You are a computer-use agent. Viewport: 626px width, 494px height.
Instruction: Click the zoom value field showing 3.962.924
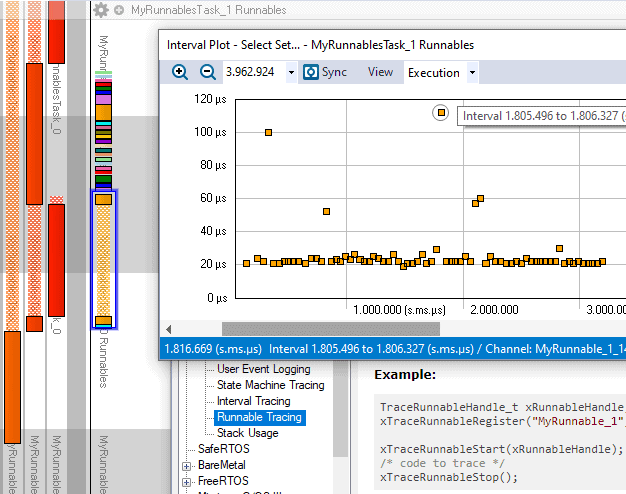254,72
